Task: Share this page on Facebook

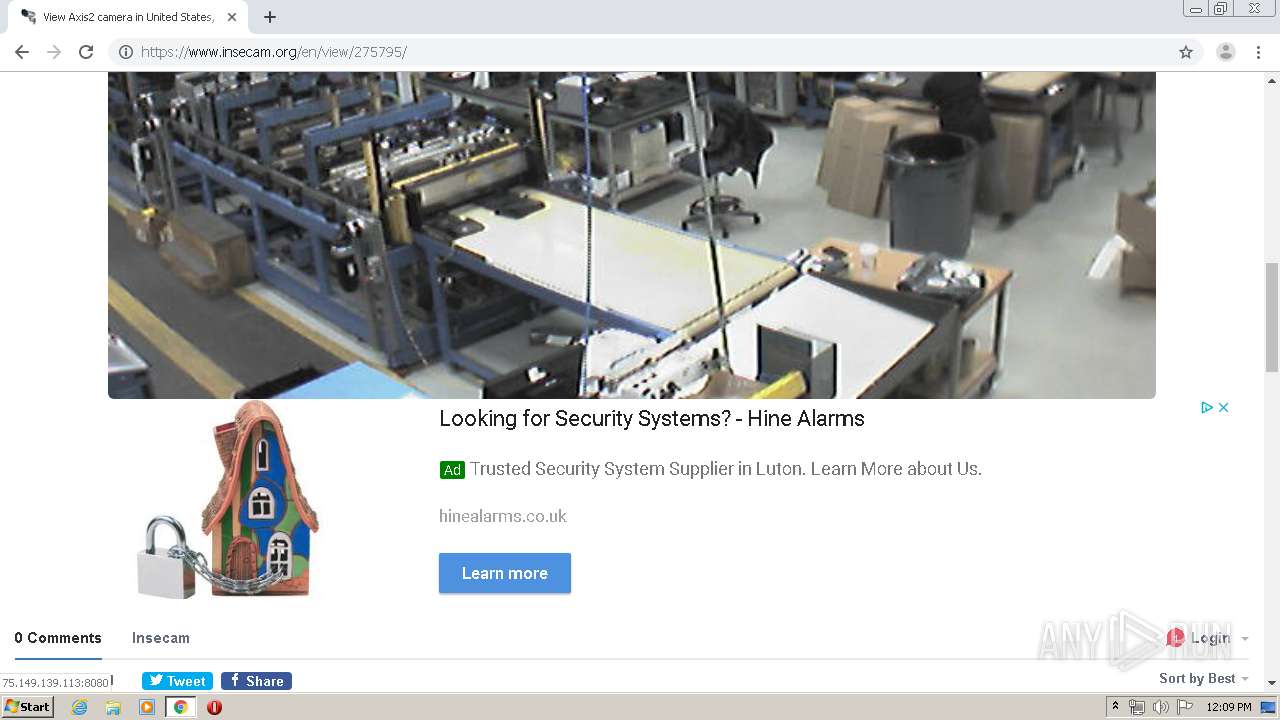Action: coord(256,681)
